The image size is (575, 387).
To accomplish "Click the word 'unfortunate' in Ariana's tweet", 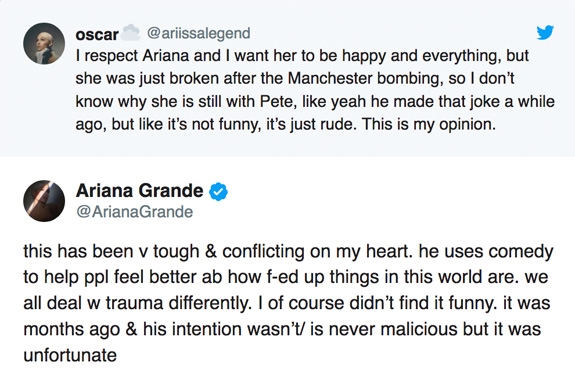I will [70, 355].
